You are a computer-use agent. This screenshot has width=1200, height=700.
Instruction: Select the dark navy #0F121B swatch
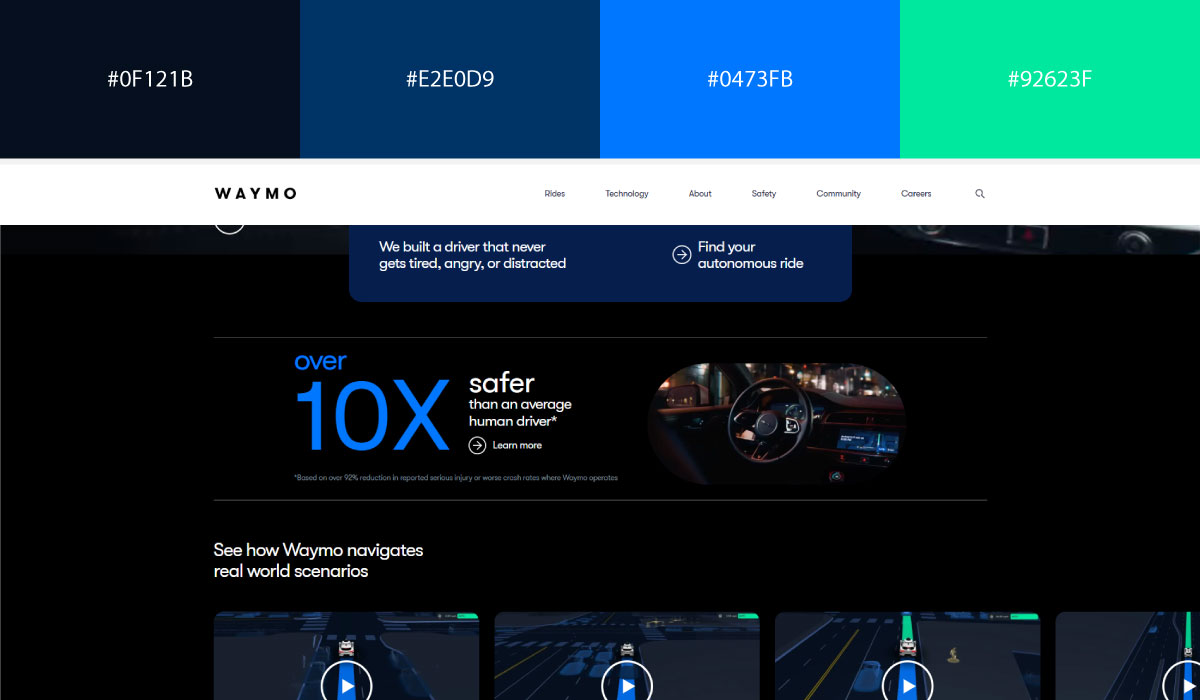point(150,79)
